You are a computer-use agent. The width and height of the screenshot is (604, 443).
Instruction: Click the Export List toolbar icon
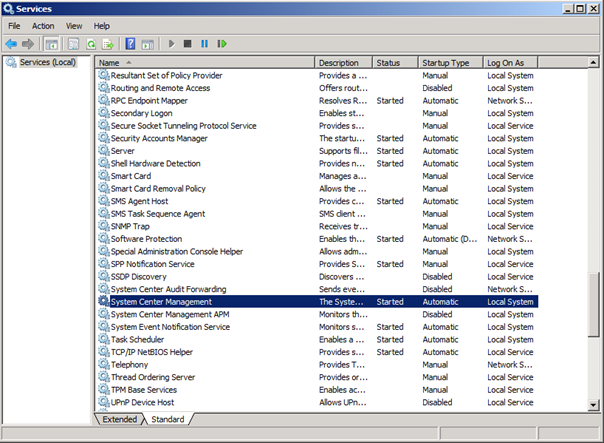pos(108,44)
